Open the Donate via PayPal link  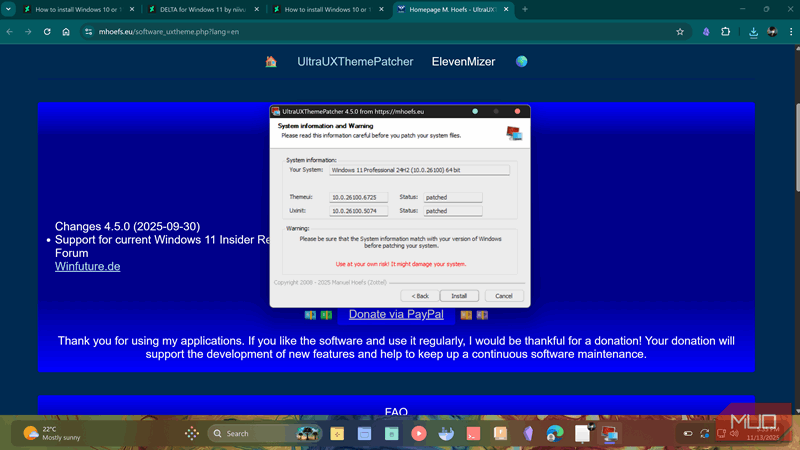(396, 314)
